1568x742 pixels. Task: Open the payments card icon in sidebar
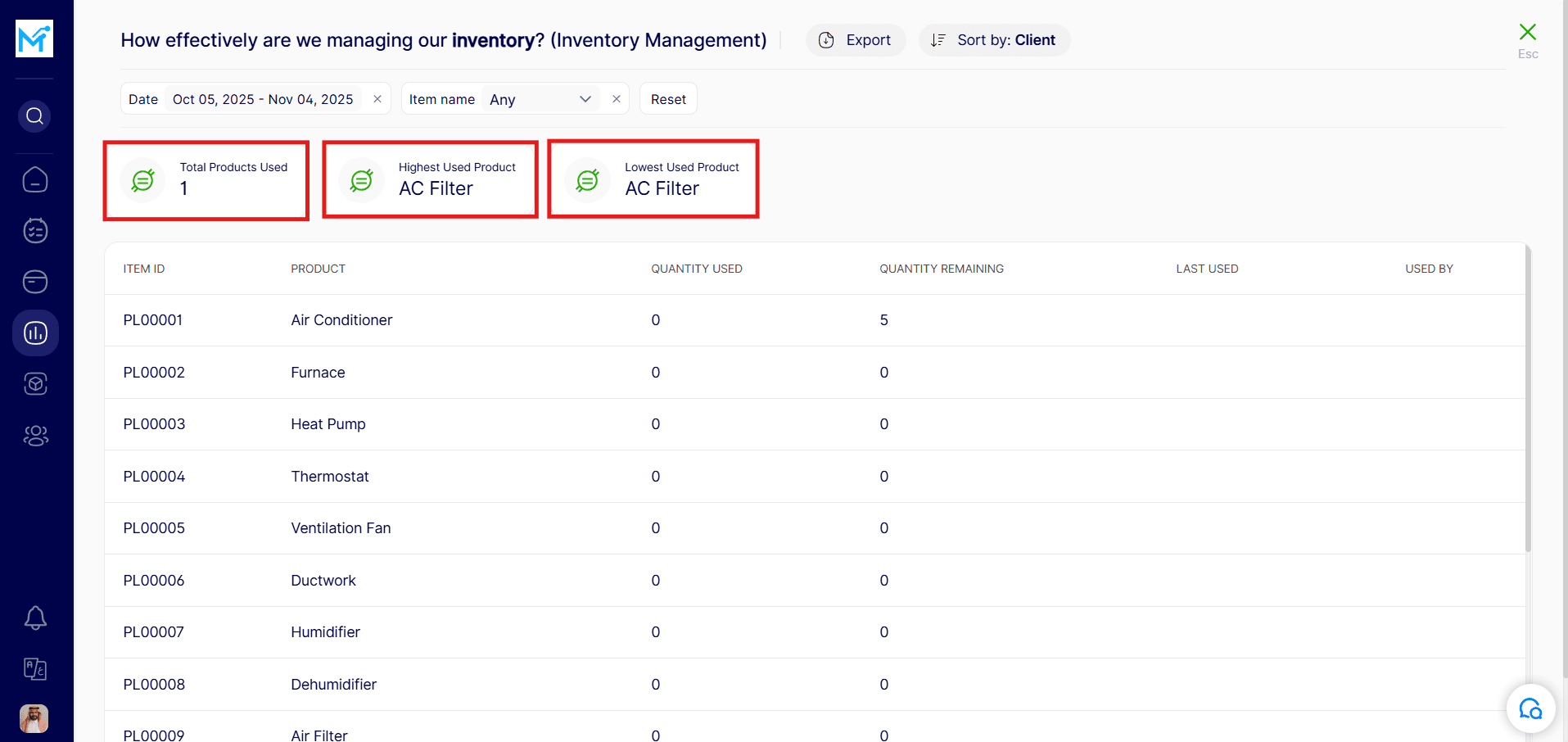tap(35, 282)
